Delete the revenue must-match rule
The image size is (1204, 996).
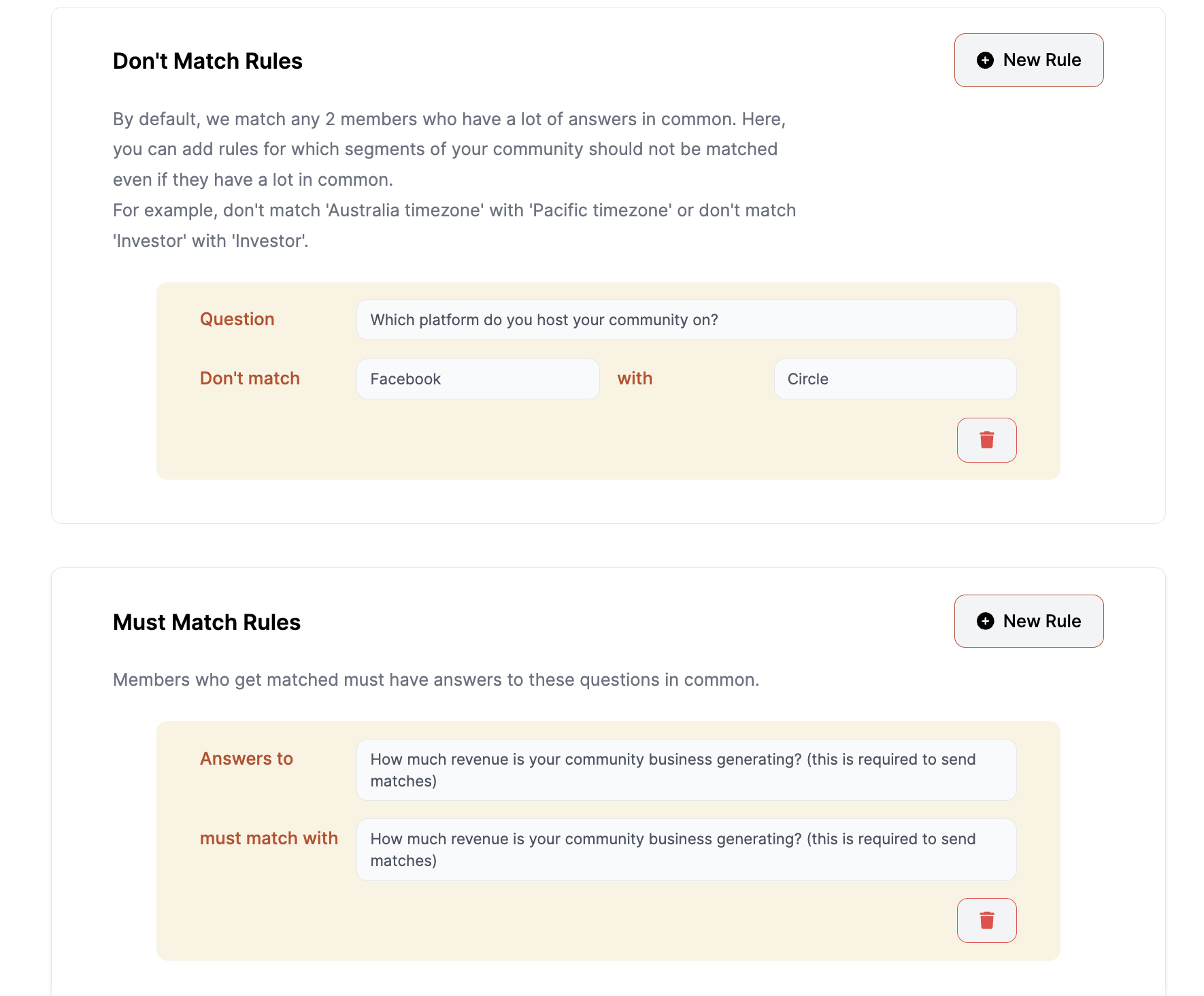pos(986,920)
